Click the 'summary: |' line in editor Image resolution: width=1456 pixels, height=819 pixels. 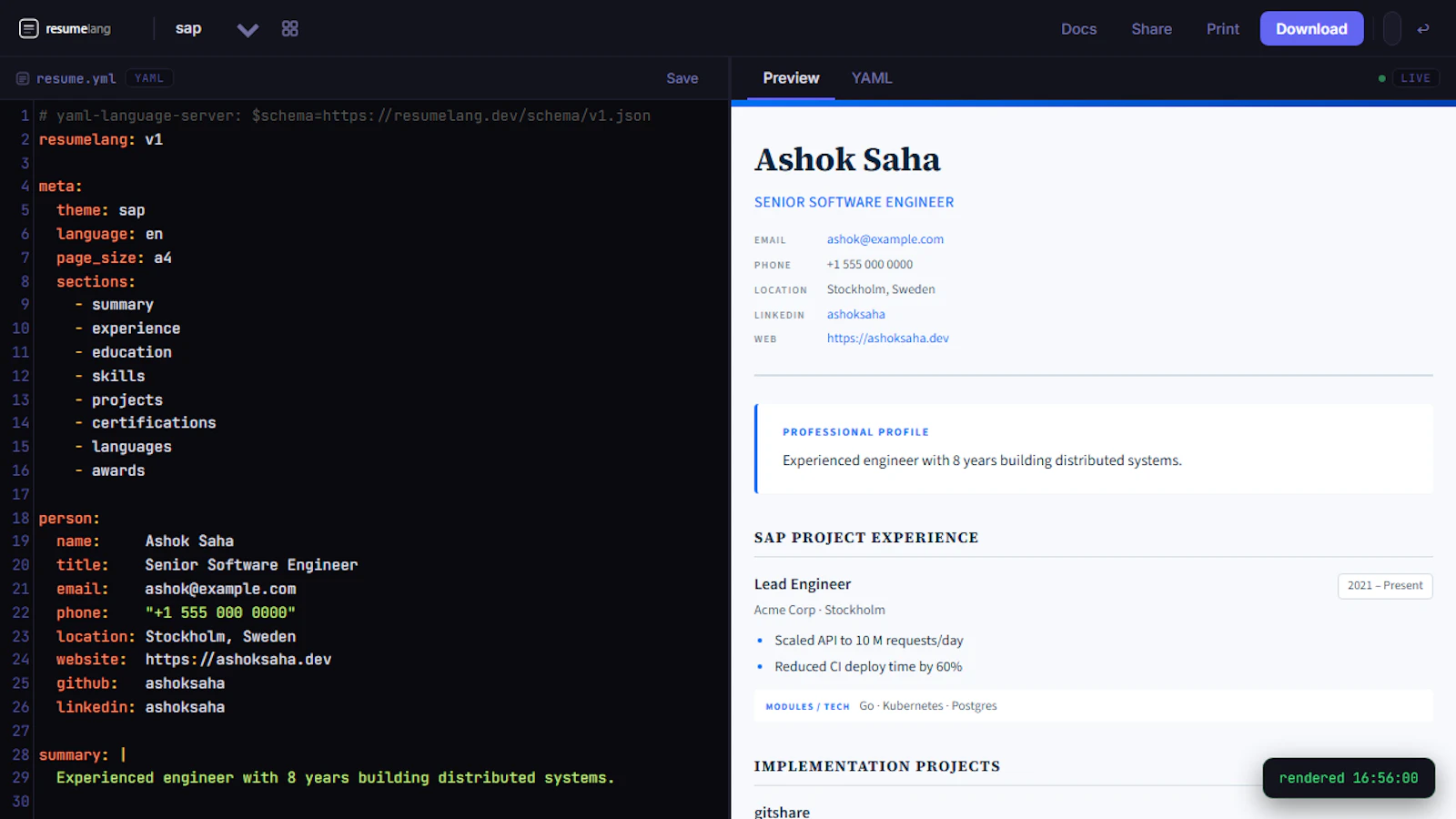coord(82,754)
